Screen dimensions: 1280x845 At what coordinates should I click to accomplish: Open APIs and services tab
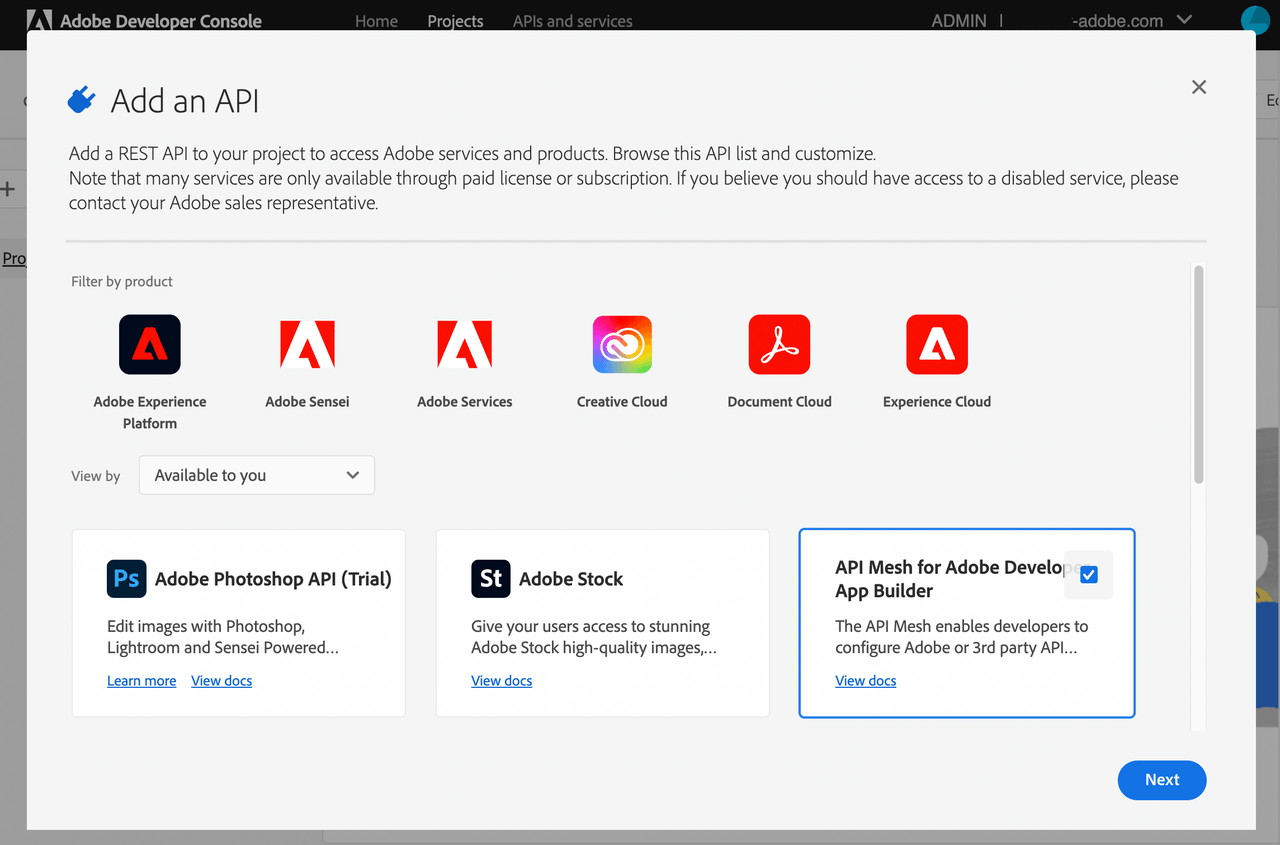click(573, 21)
